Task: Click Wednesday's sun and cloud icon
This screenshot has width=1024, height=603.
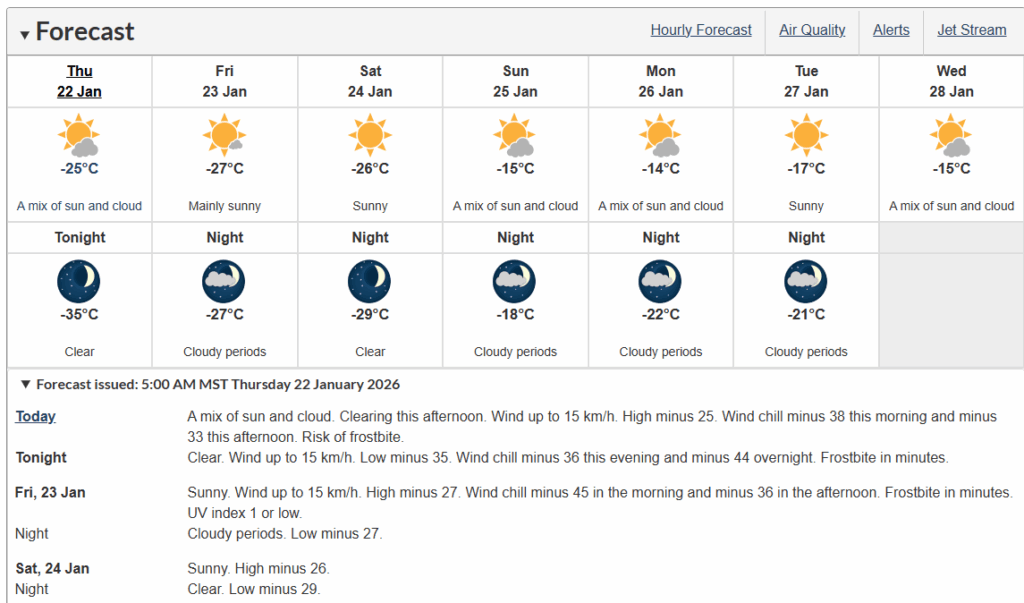Action: [951, 135]
